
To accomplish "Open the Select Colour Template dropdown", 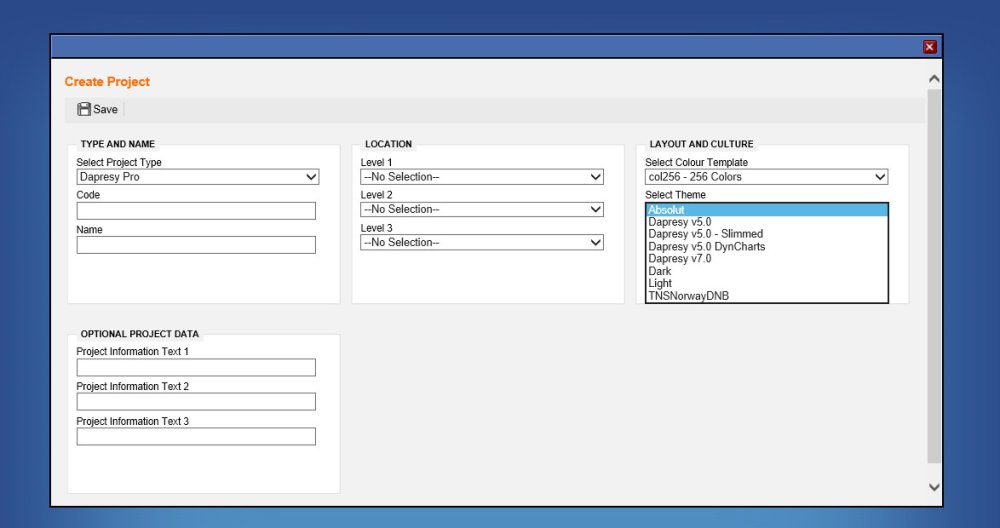I will (x=766, y=177).
